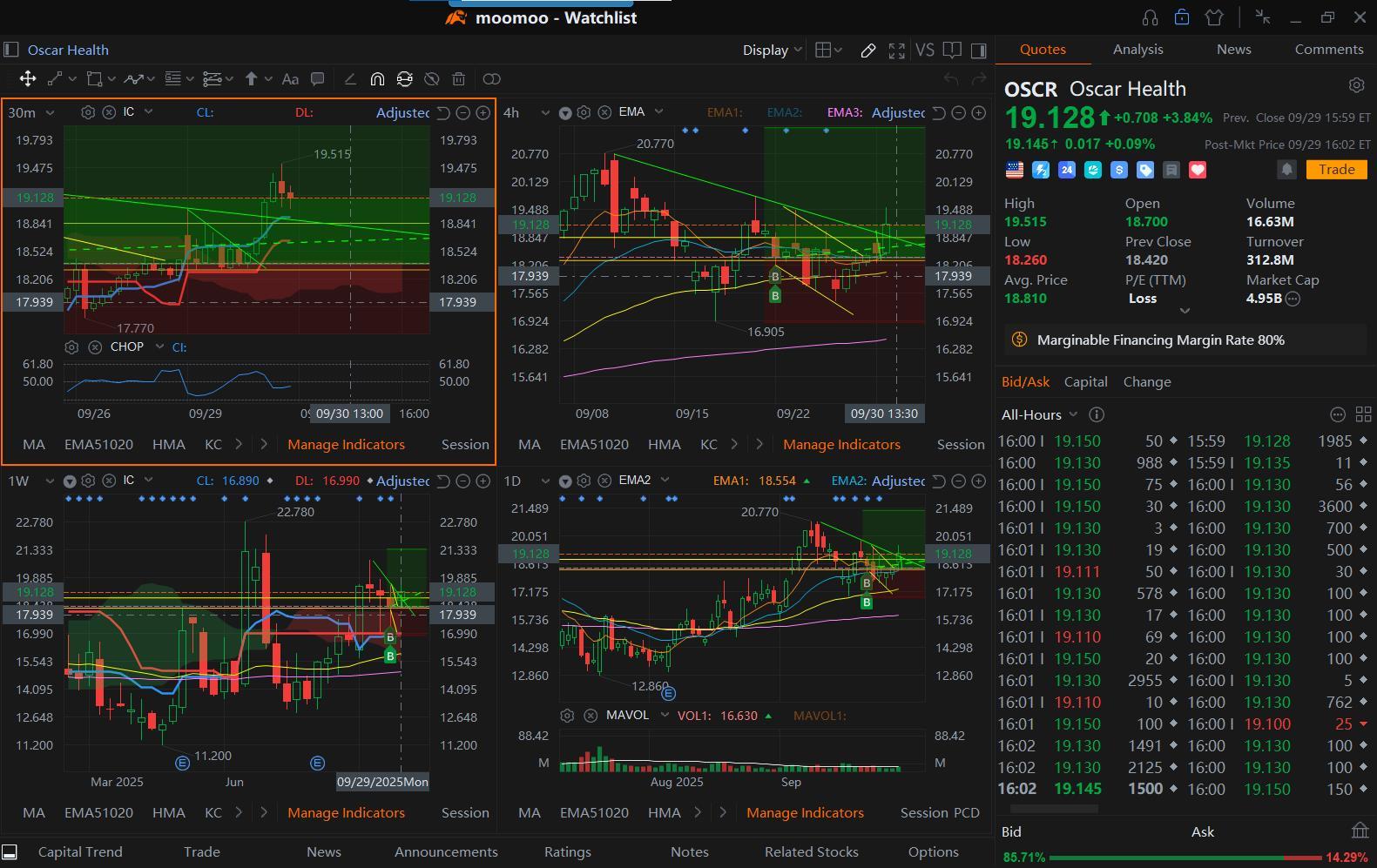Expand more quote details chevron under P/E
This screenshot has height=868, width=1377.
[1185, 310]
